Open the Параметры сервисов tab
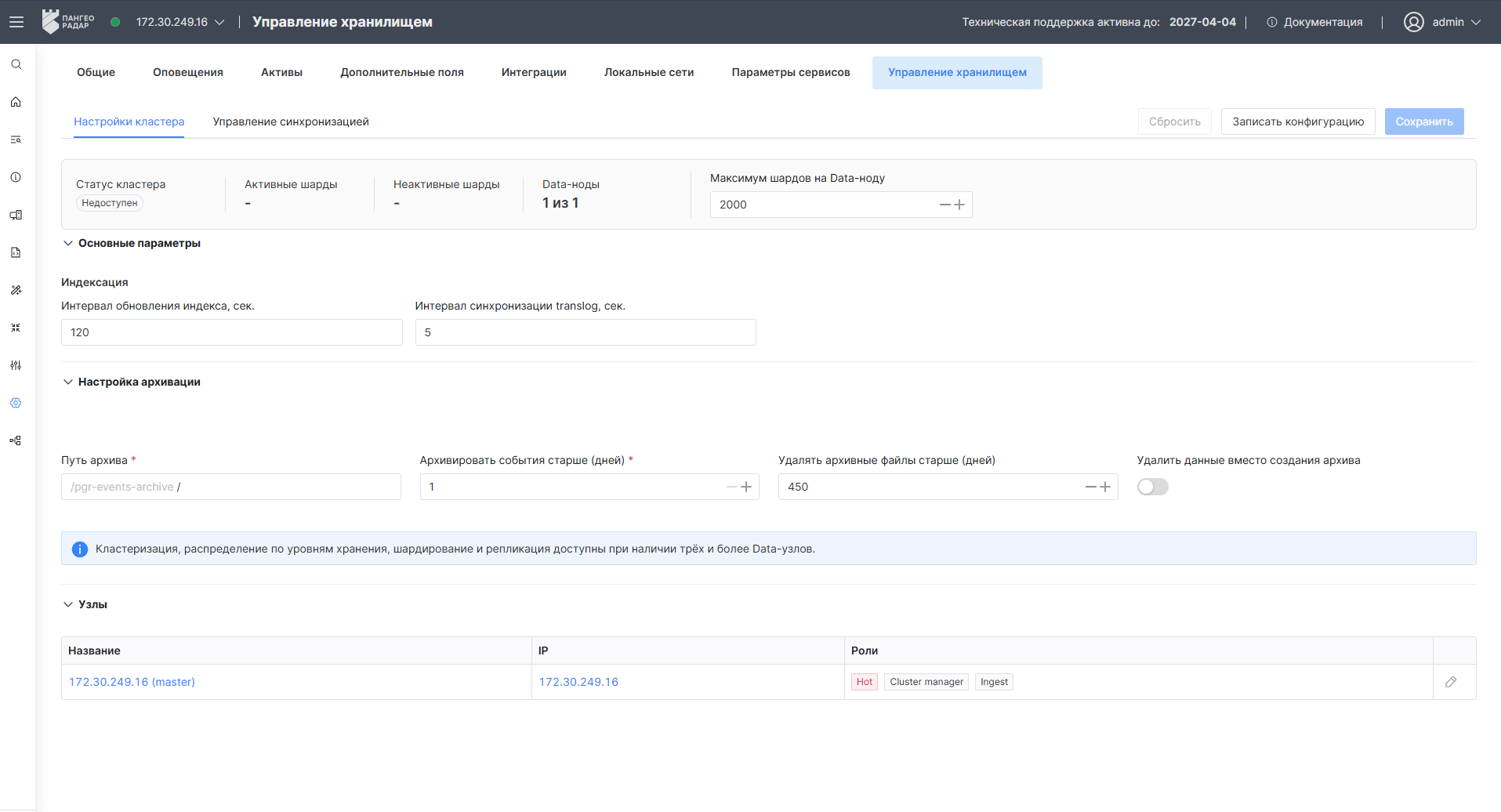This screenshot has width=1501, height=812. pos(791,72)
